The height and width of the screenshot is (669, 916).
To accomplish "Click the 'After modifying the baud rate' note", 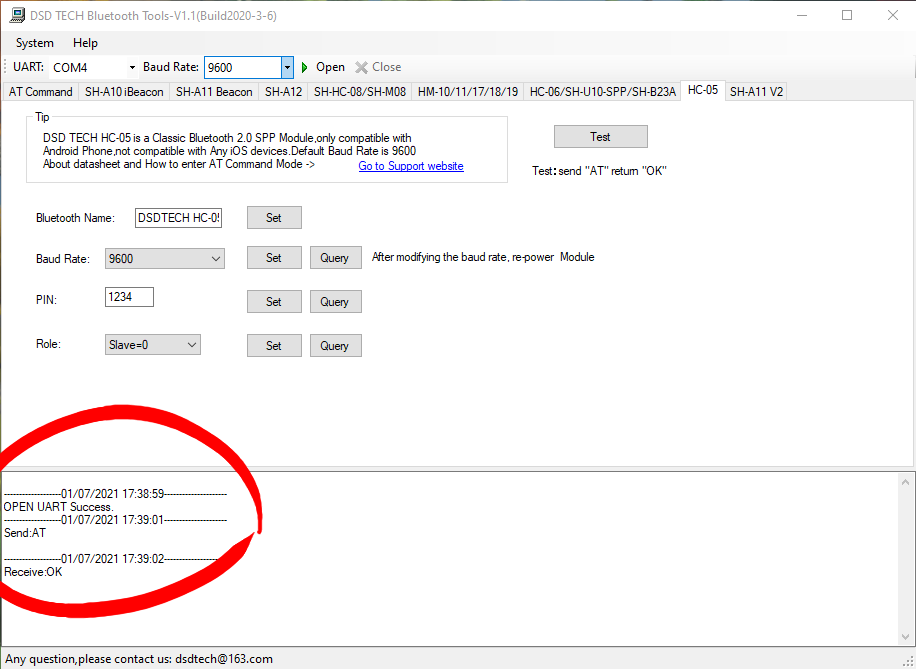I will (483, 257).
